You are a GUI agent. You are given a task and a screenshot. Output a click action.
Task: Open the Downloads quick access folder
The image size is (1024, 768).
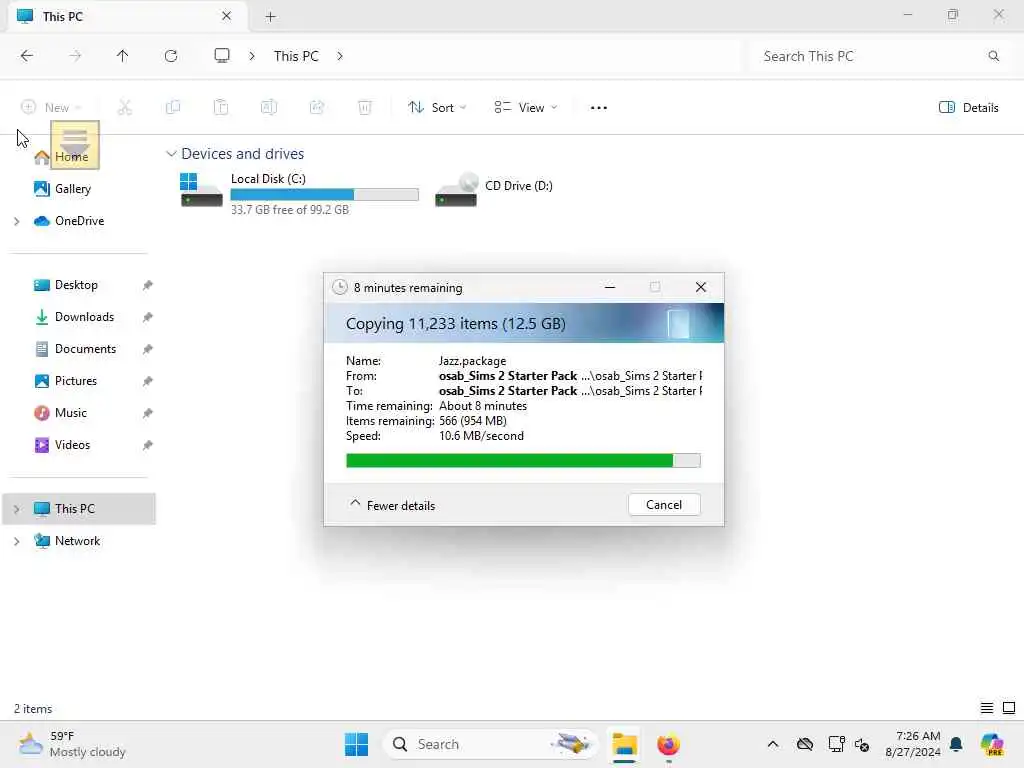(x=84, y=317)
